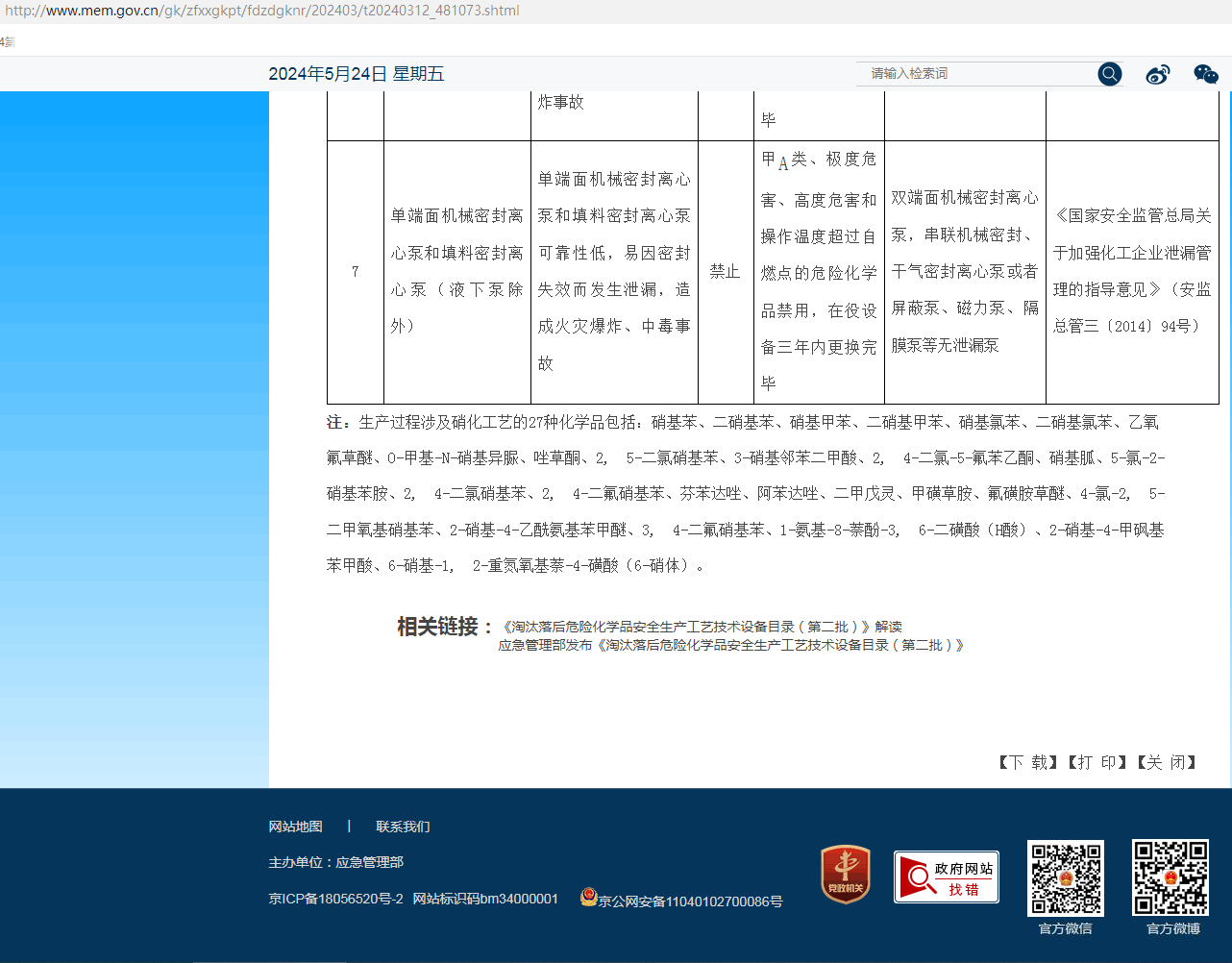The height and width of the screenshot is (963, 1232).
Task: Click the police shield icon beside 京公网安备
Action: pyautogui.click(x=588, y=897)
